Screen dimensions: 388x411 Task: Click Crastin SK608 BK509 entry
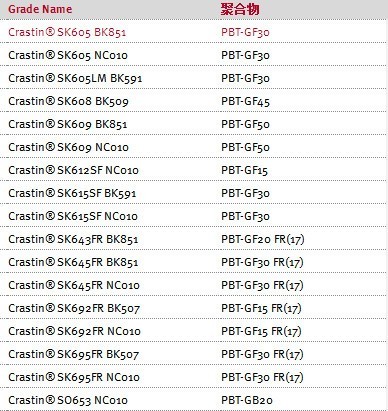[x=68, y=101]
